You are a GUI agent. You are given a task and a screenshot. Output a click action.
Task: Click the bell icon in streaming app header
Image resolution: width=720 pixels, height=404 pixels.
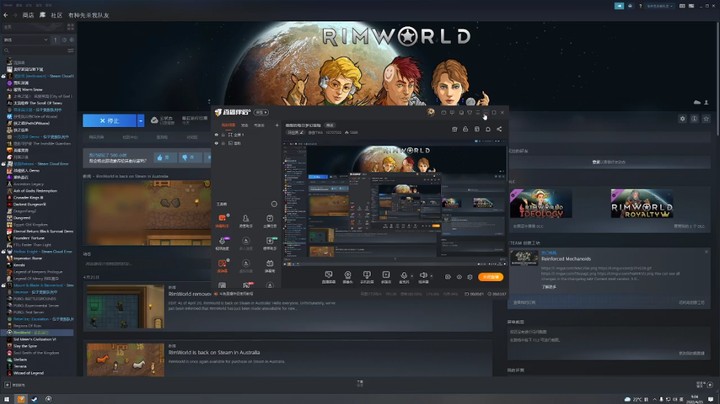tap(488, 129)
